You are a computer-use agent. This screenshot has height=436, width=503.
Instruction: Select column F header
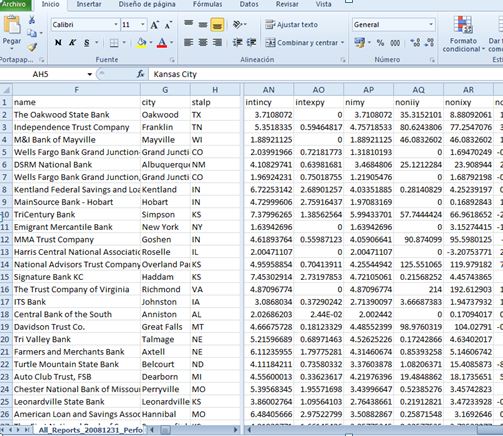76,90
